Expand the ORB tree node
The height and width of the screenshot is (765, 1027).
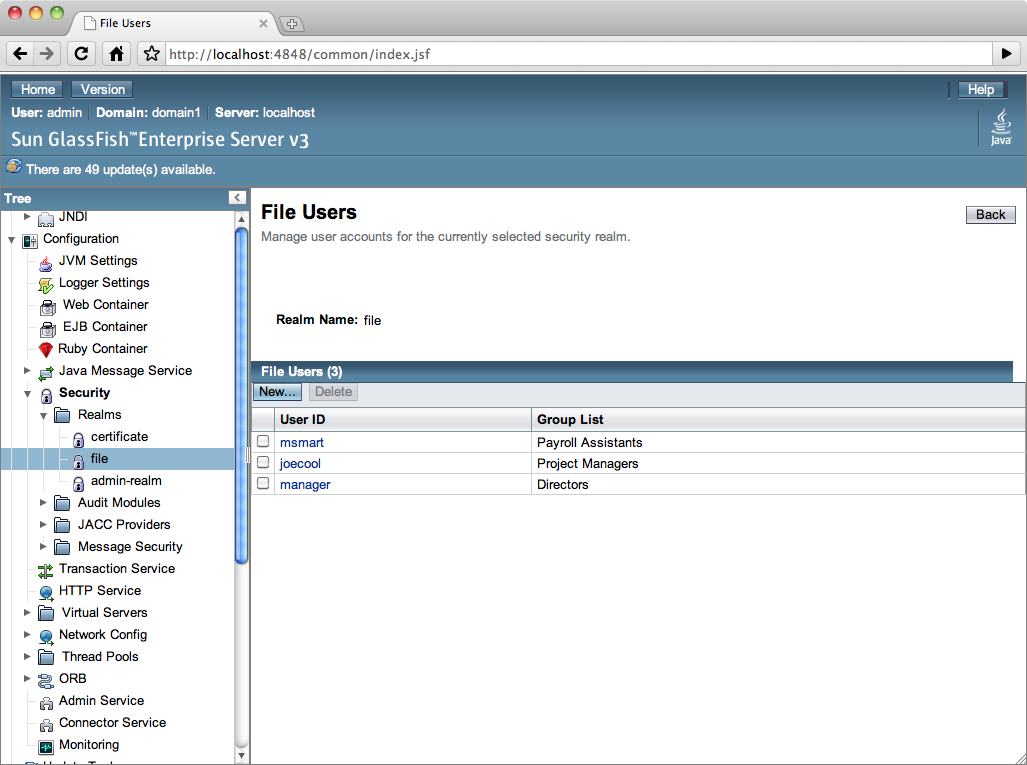[27, 678]
